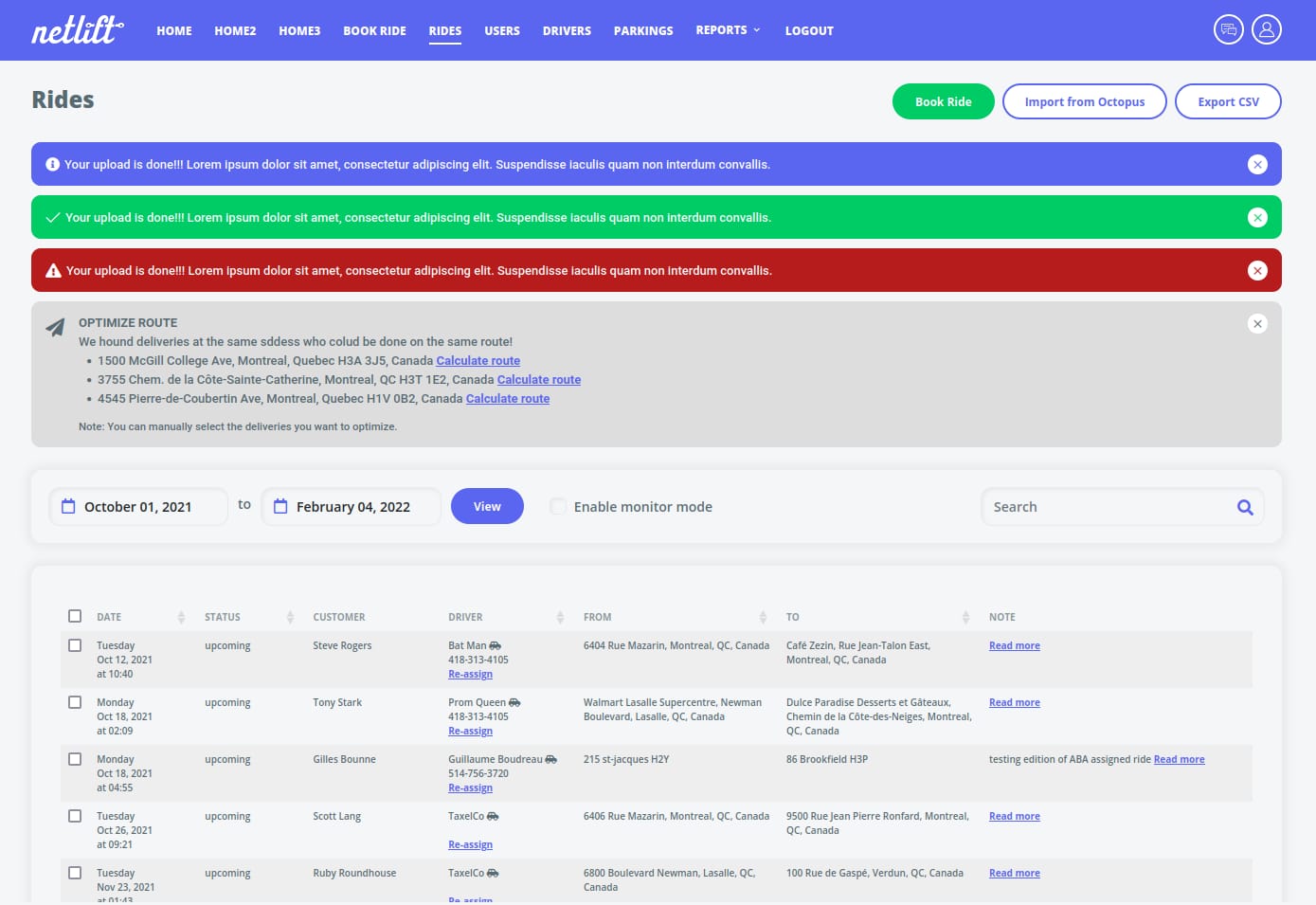Select the Steve Rogers ride checkbox
The width and height of the screenshot is (1316, 905).
[75, 645]
